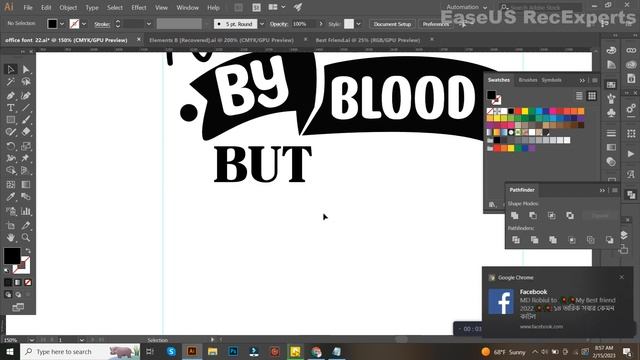The image size is (640, 360).
Task: Select the Hand tool
Action: click(x=11, y=238)
